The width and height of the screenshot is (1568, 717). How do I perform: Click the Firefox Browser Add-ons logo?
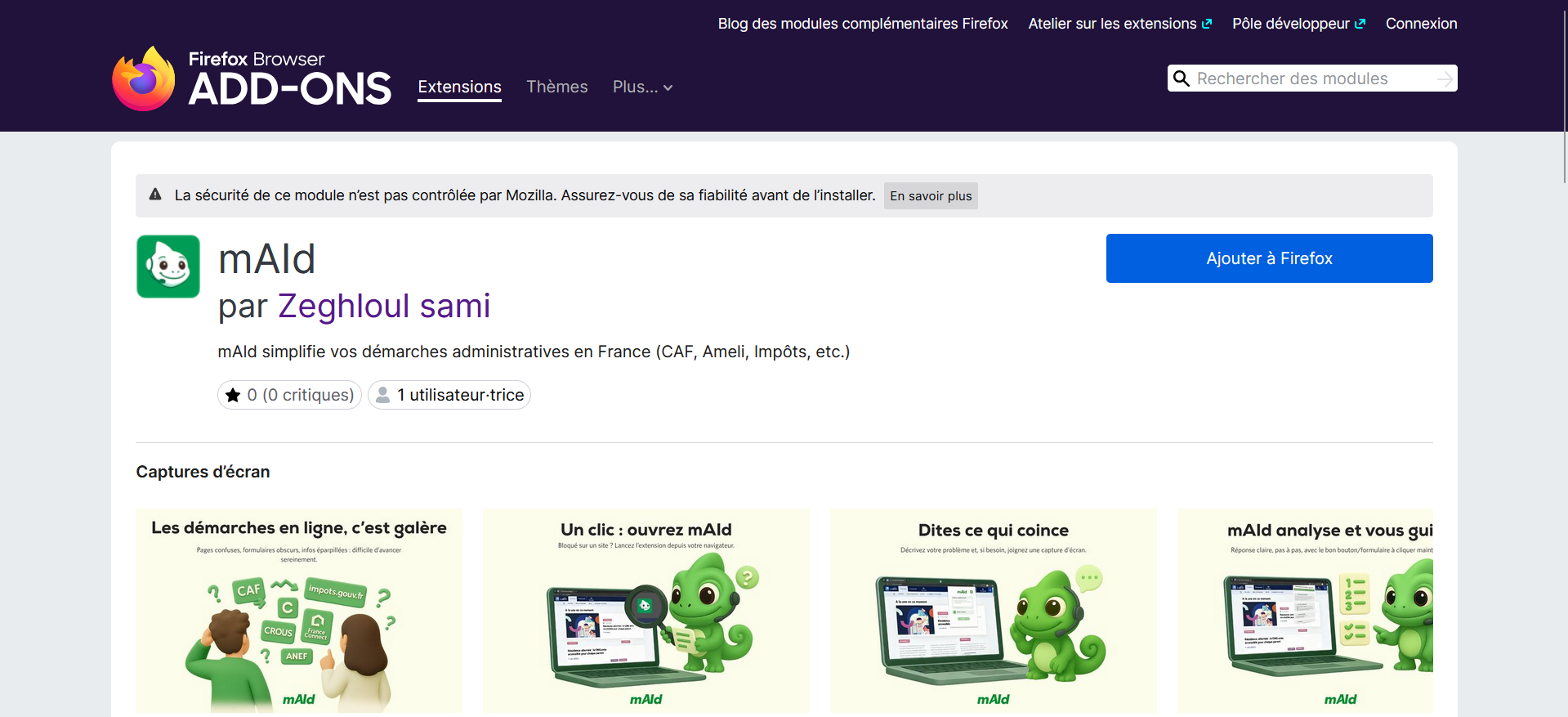tap(252, 78)
